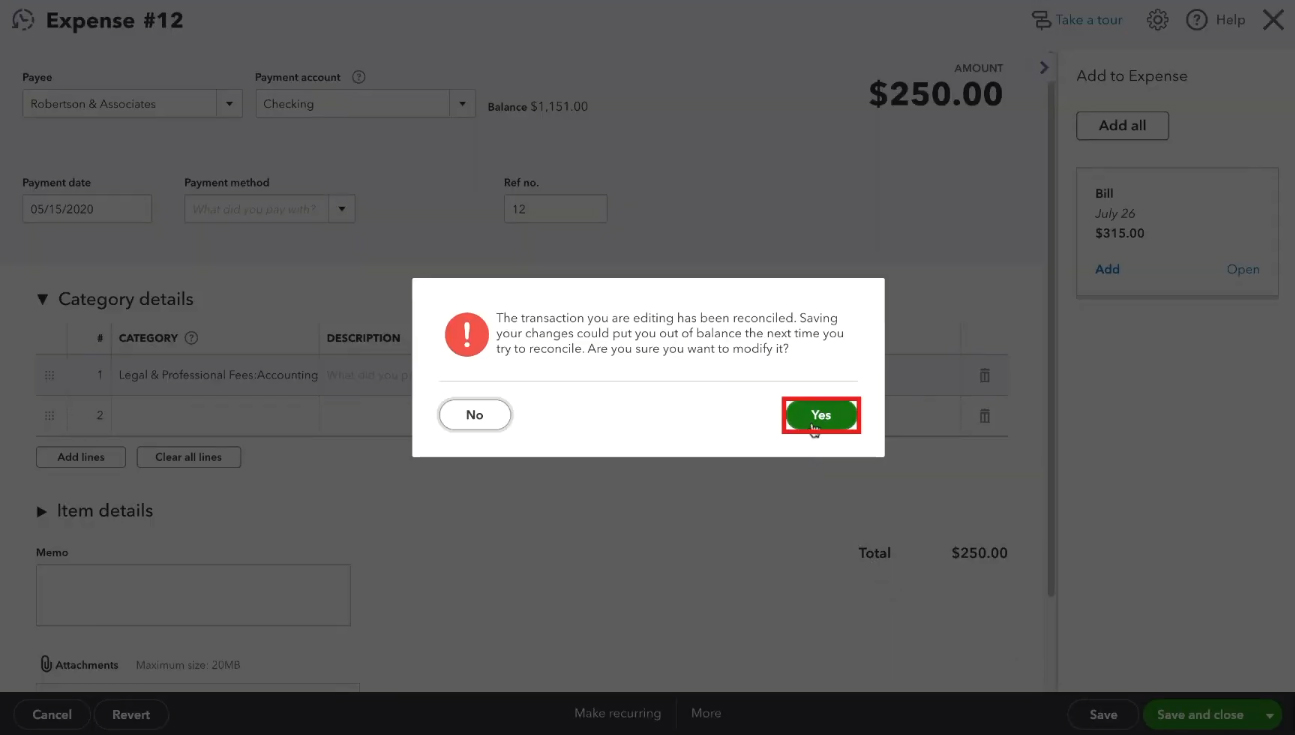Confirm with the green Yes button

(821, 415)
